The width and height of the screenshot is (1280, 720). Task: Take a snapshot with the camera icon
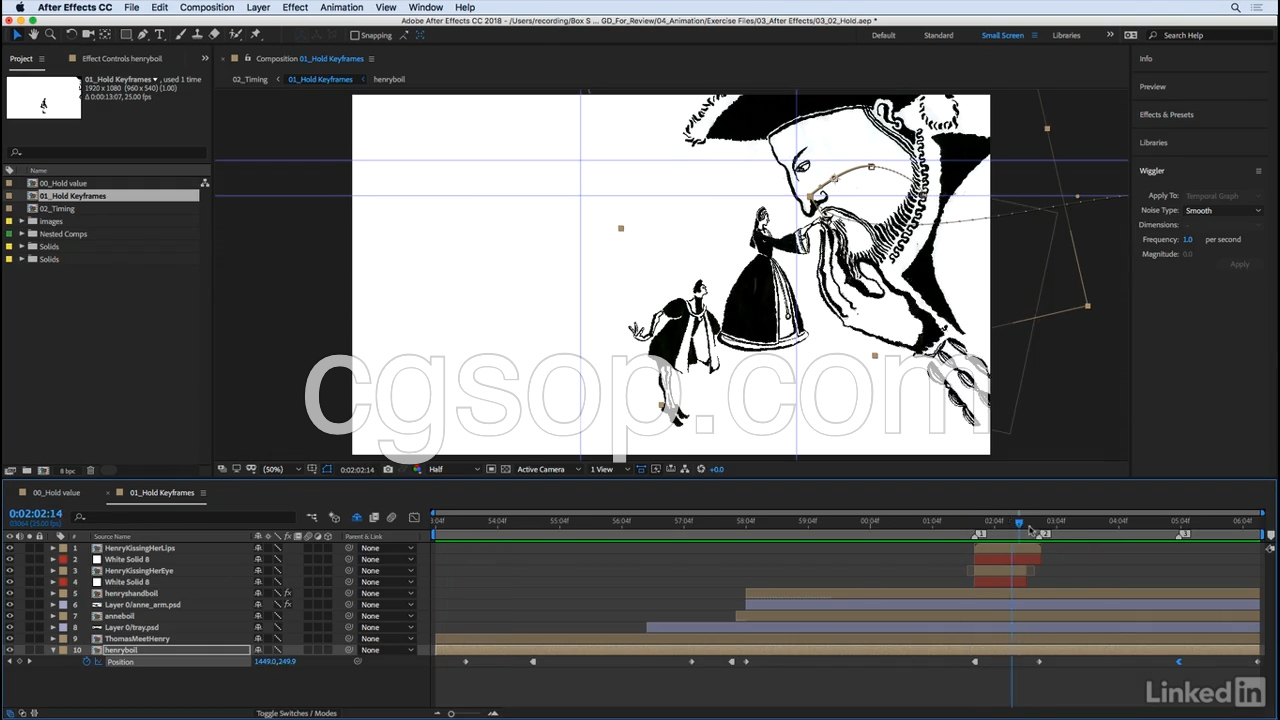point(388,469)
